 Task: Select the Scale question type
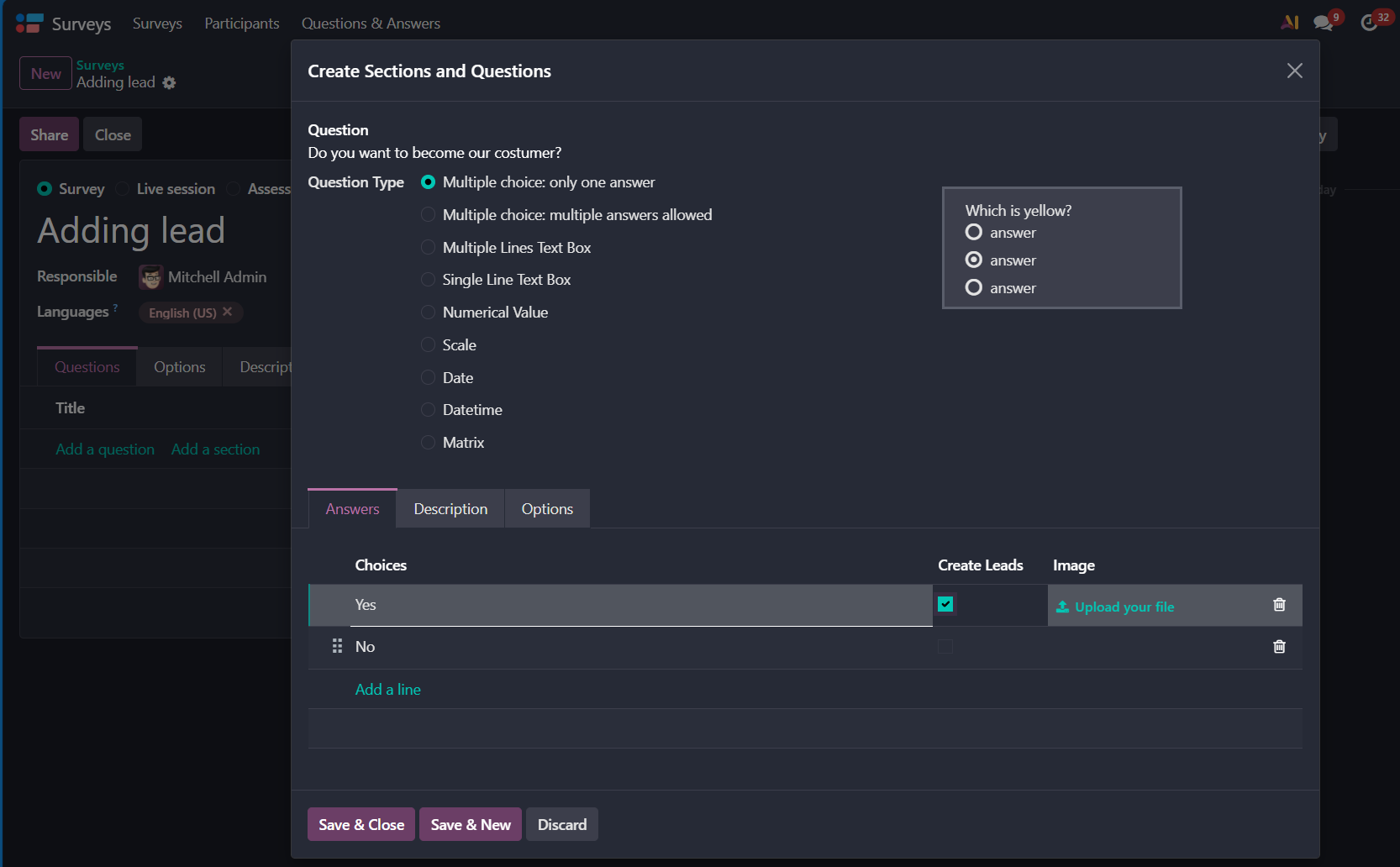428,345
